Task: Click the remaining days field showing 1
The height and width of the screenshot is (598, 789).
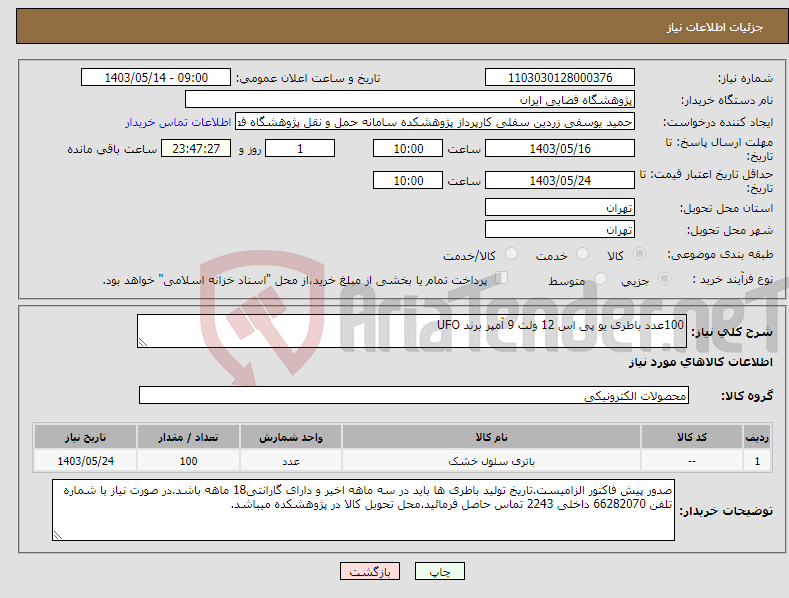Action: click(300, 148)
